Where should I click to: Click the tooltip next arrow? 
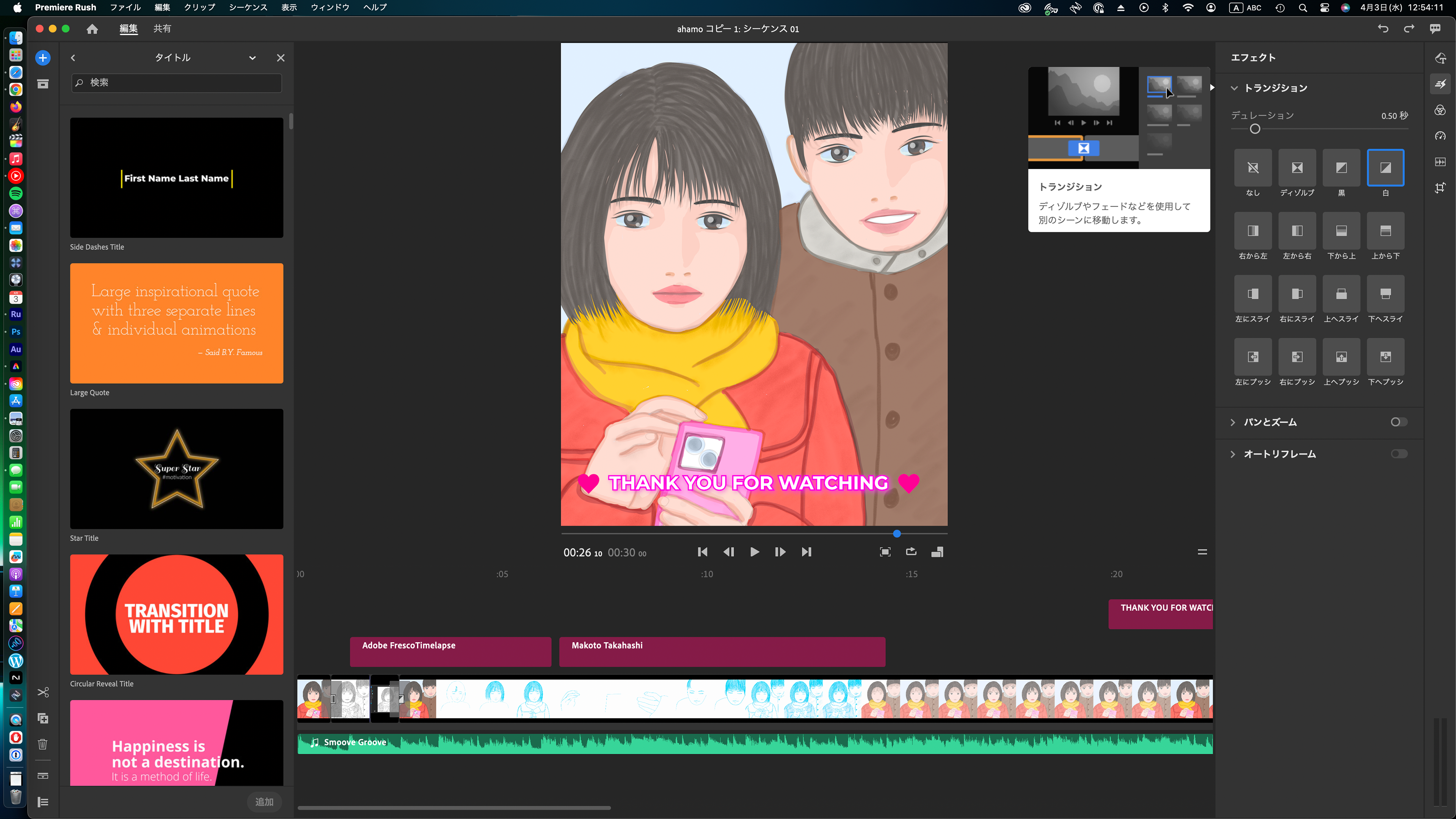point(1212,87)
